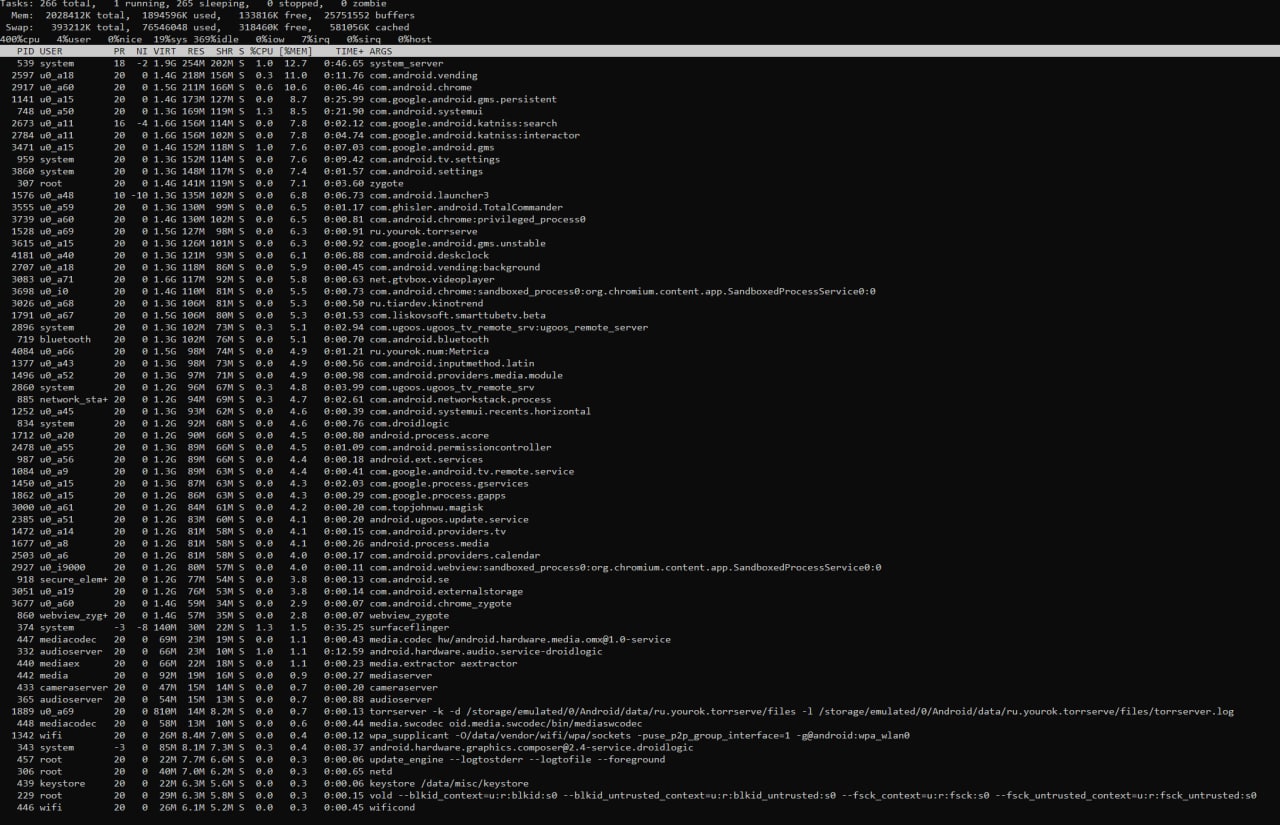The height and width of the screenshot is (825, 1280).
Task: Select the VIRT column header
Action: [x=167, y=51]
